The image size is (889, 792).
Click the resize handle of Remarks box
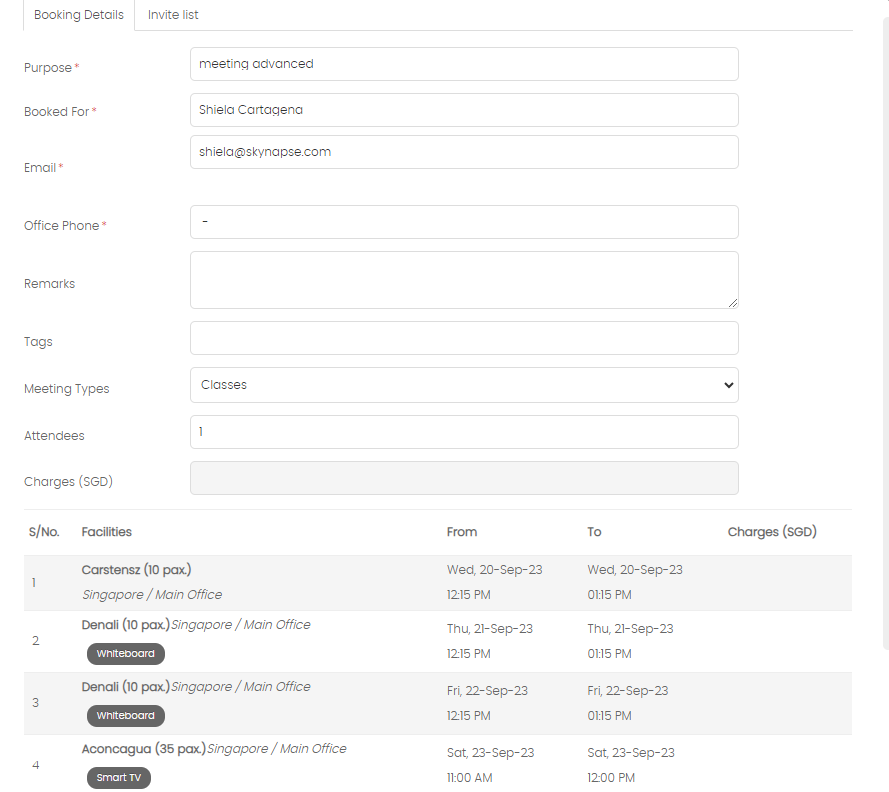tap(733, 303)
